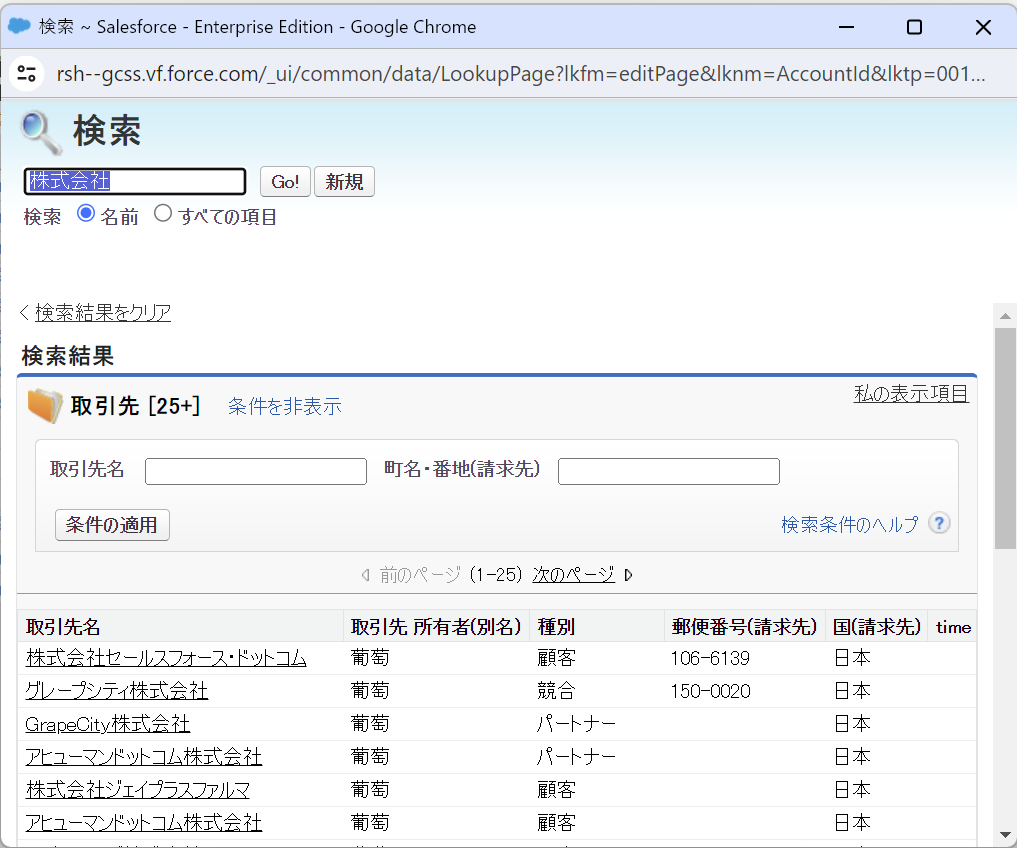The height and width of the screenshot is (848, 1017).
Task: Click the previous page arrow icon
Action: pyautogui.click(x=366, y=575)
